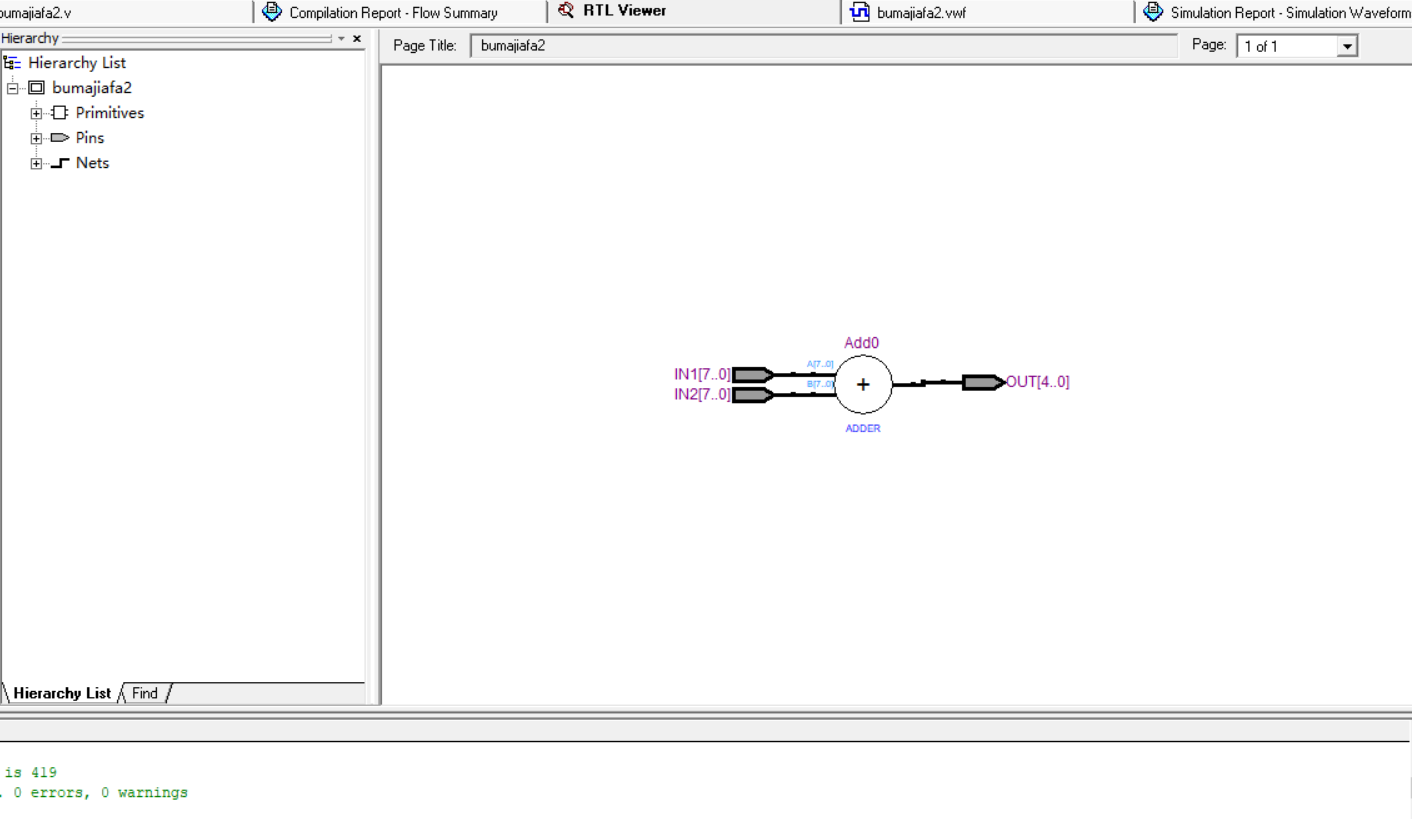Click the Compilation Report tab icon
Screen dimensions: 1412x819
pyautogui.click(x=272, y=12)
